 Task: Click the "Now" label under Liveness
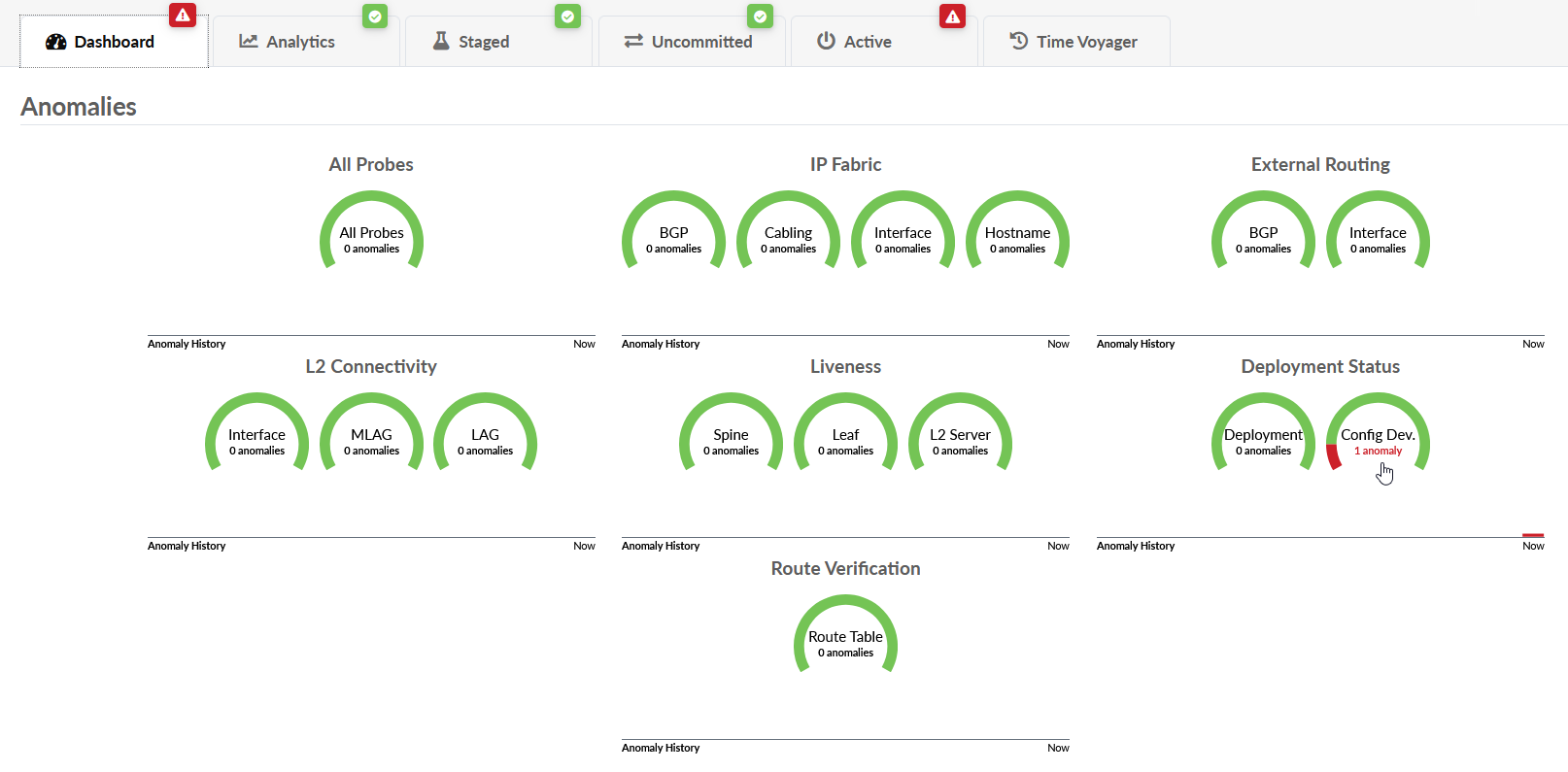pos(1058,546)
